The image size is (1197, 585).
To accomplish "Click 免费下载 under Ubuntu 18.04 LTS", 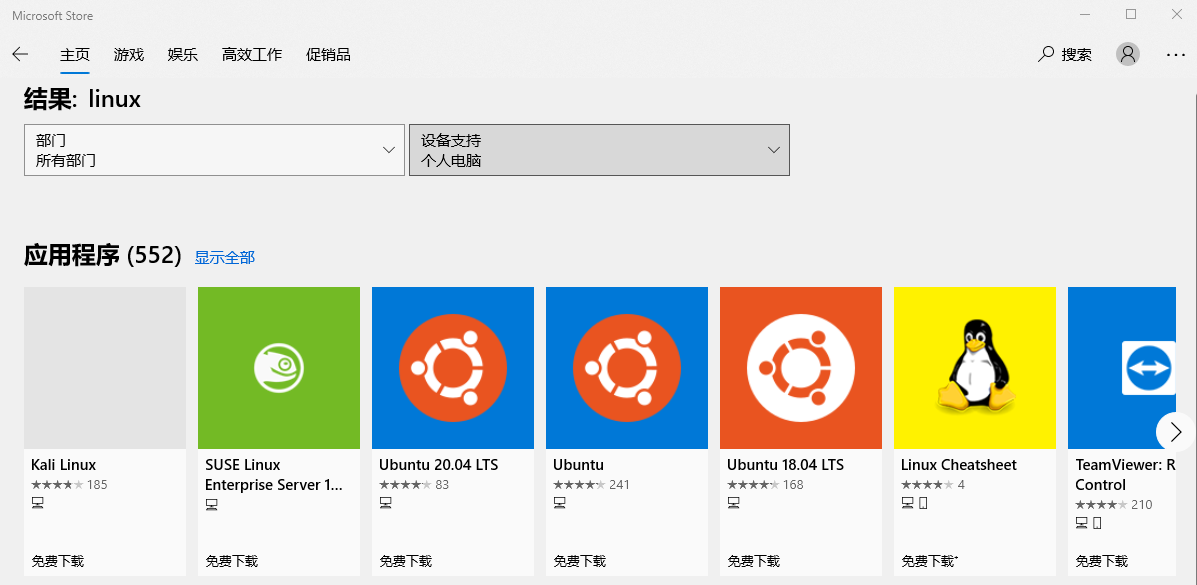I will point(754,561).
